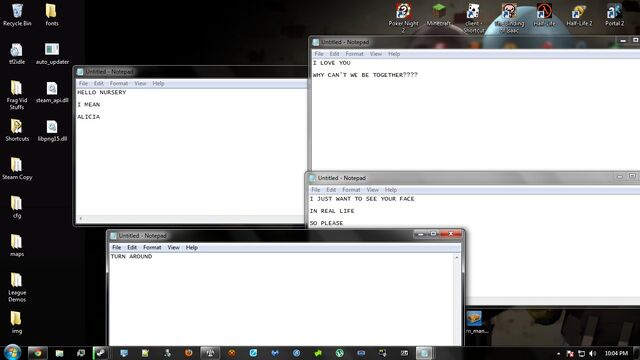This screenshot has width=640, height=360.
Task: Open Windows Explorer folder taskbar icon
Action: click(x=60, y=353)
